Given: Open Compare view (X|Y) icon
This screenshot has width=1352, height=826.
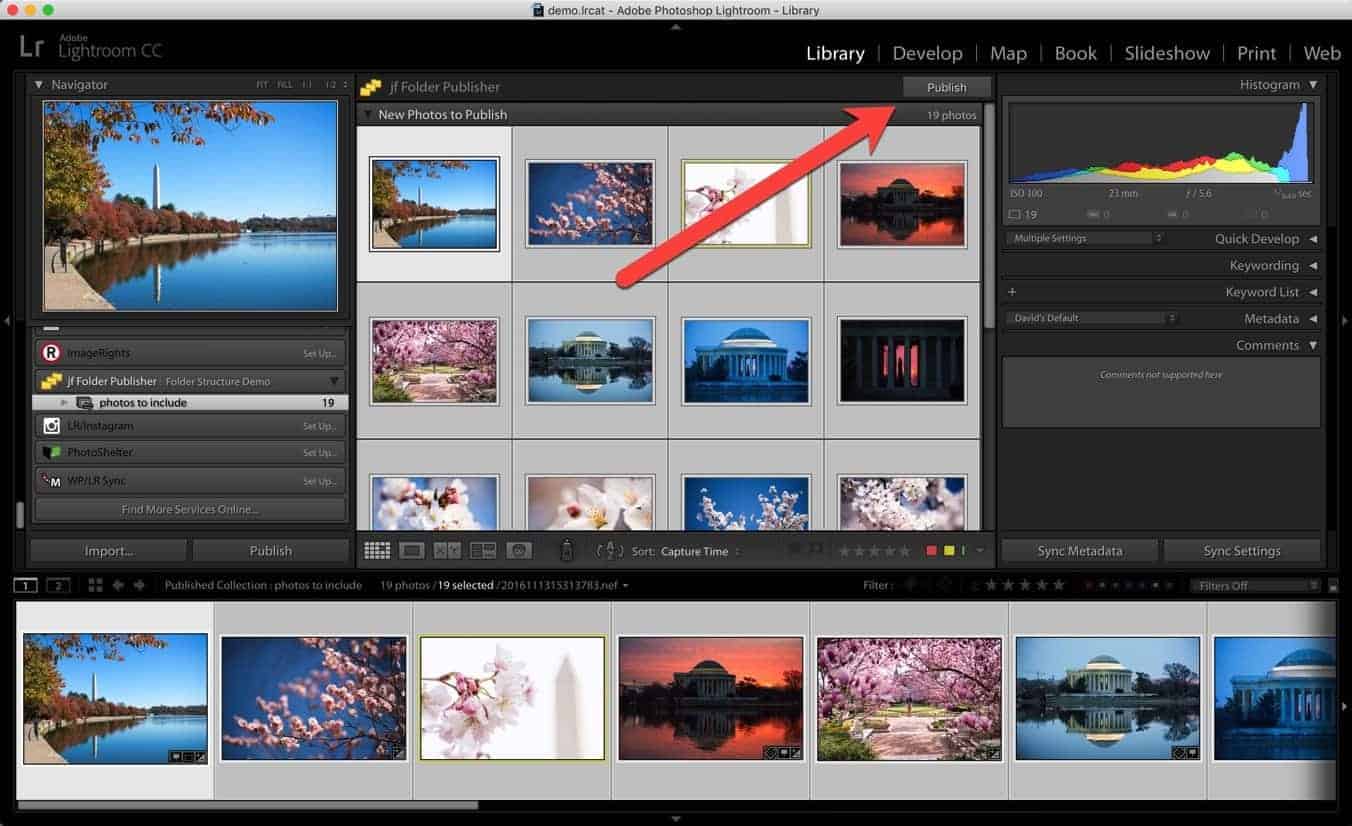Looking at the screenshot, I should (x=447, y=551).
